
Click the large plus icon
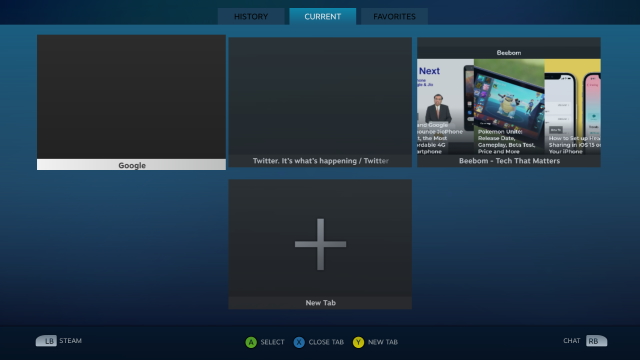point(320,244)
